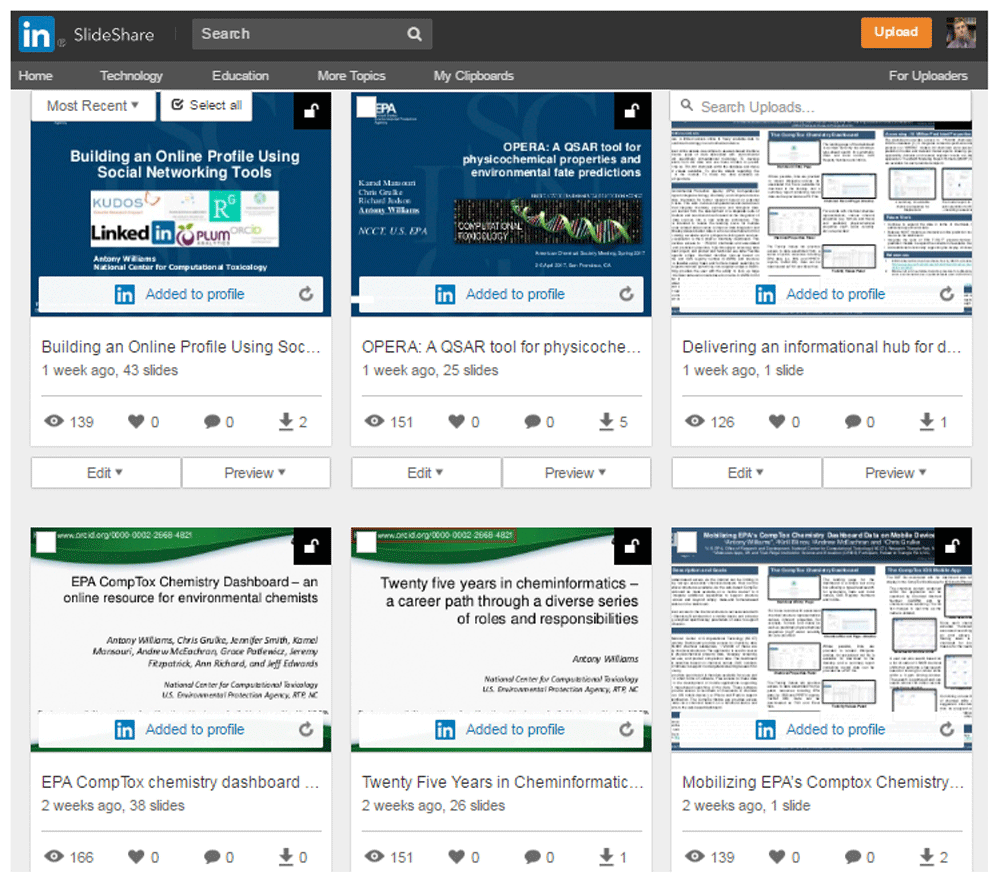Click views eye icon for OPERA QSAR tool

pos(374,421)
